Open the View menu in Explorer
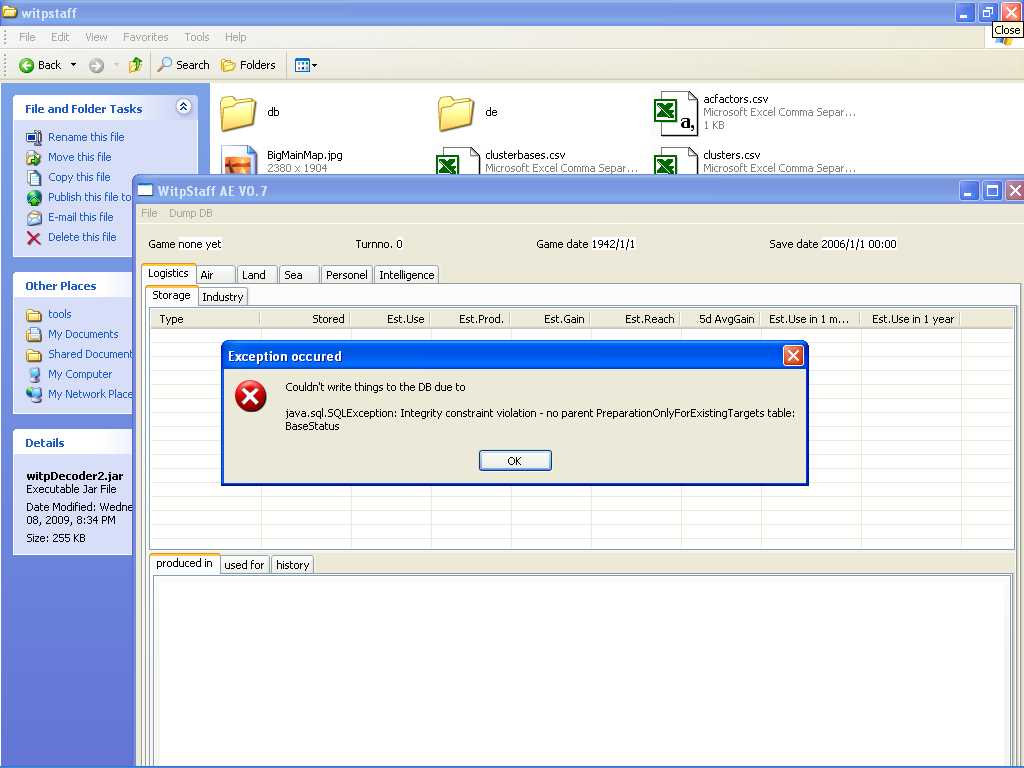 click(x=96, y=37)
